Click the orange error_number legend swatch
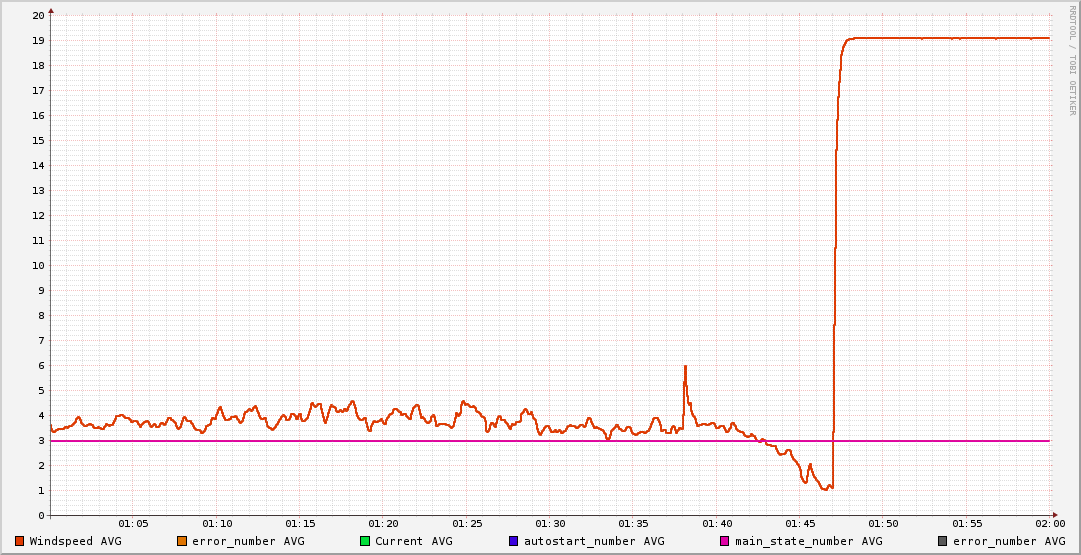1081x555 pixels. (181, 541)
